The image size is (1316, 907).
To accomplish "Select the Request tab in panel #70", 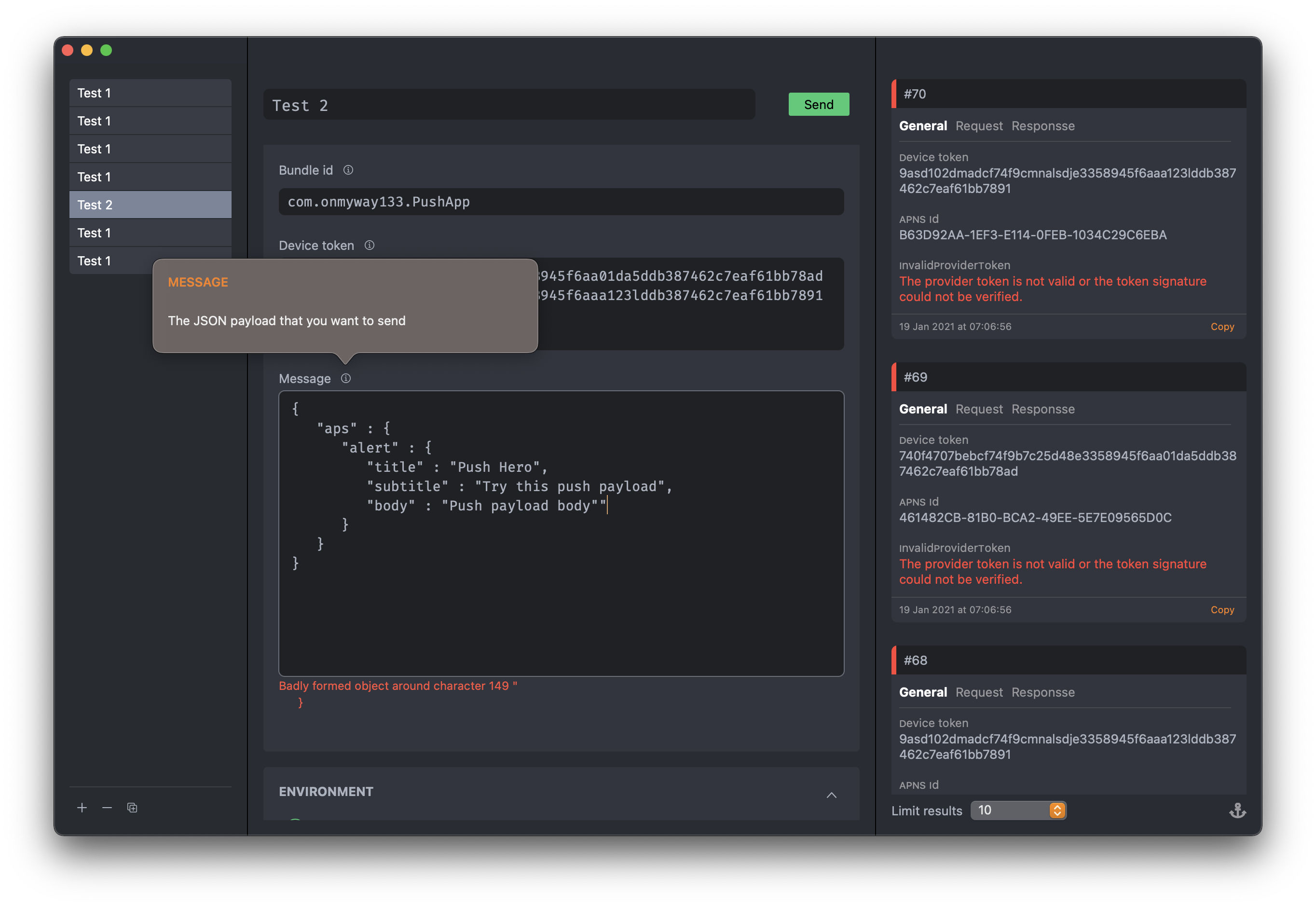I will coord(978,125).
